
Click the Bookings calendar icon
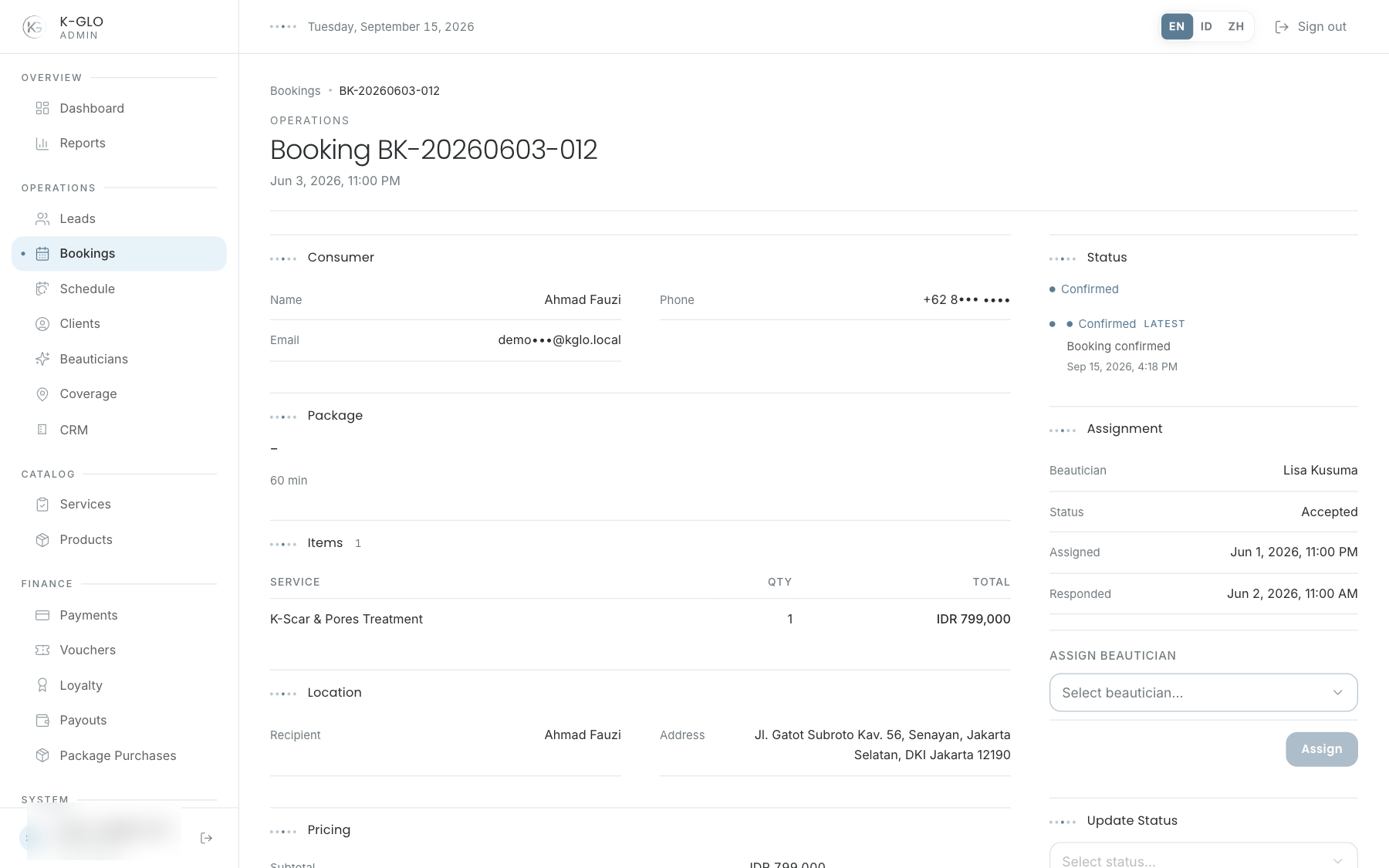42,254
